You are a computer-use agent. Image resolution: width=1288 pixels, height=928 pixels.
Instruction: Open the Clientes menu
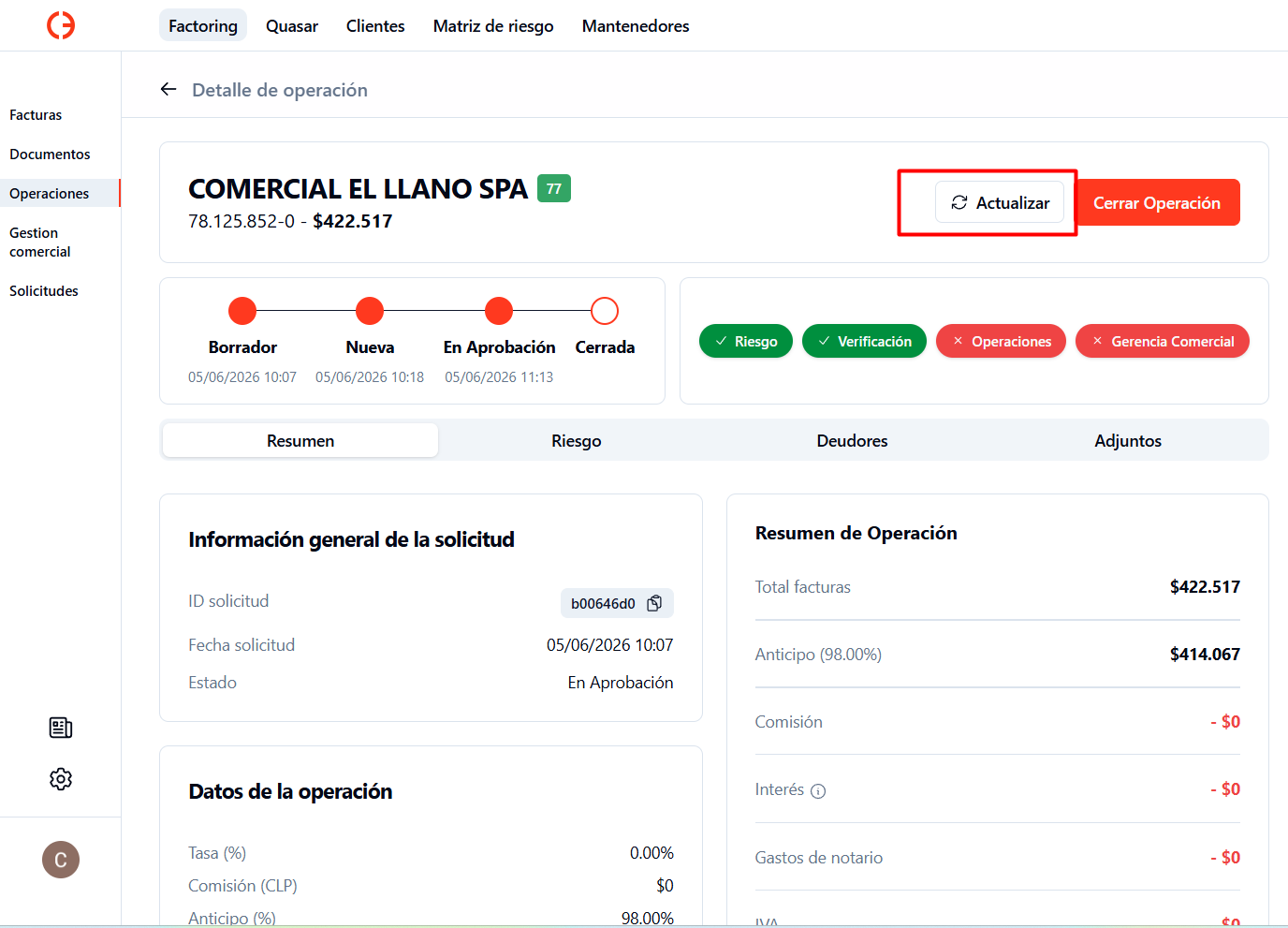click(375, 25)
